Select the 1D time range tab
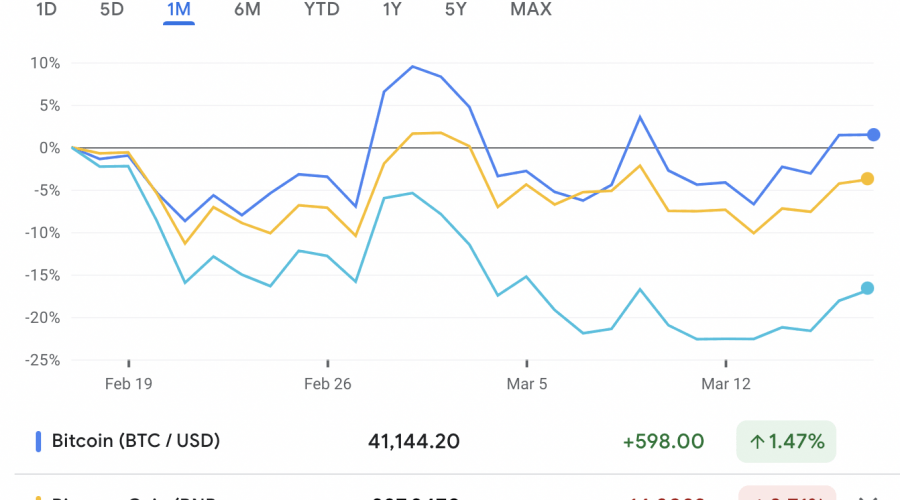 pyautogui.click(x=46, y=10)
